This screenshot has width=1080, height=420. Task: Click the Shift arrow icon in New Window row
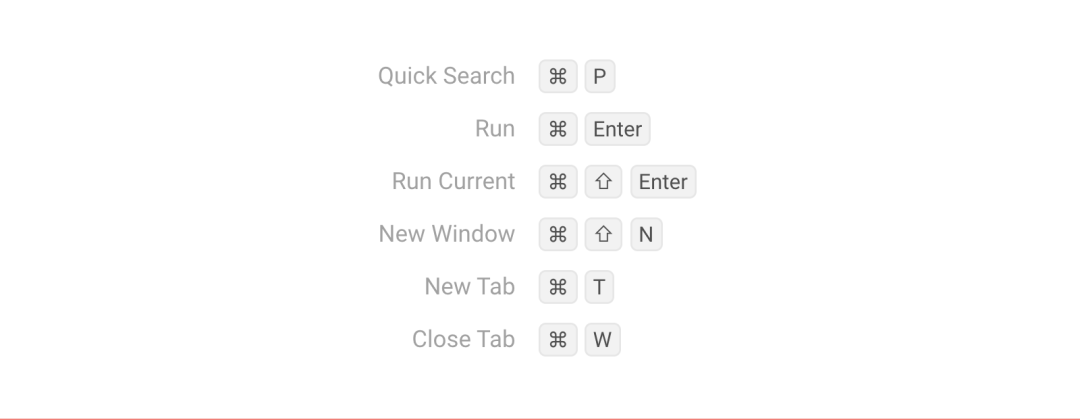point(603,234)
